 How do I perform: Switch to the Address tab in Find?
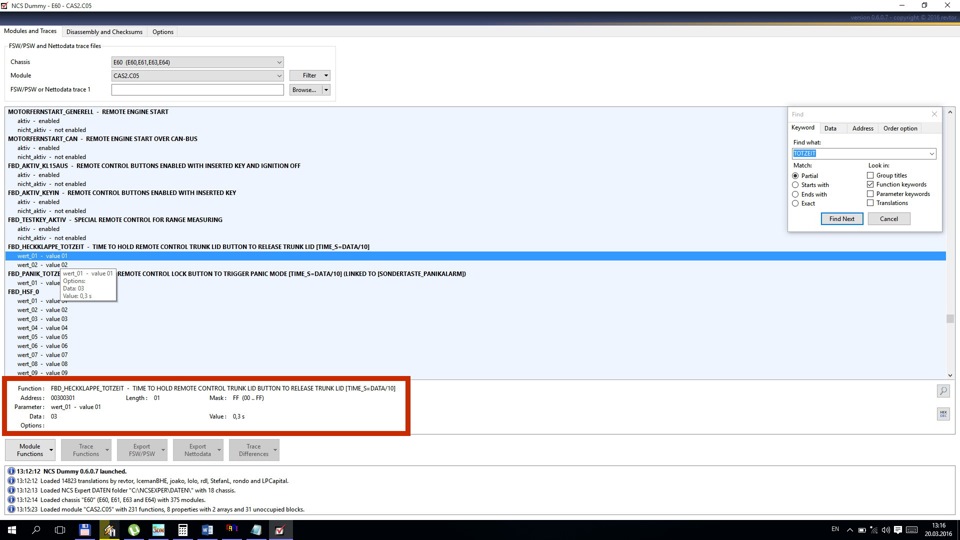[863, 129]
